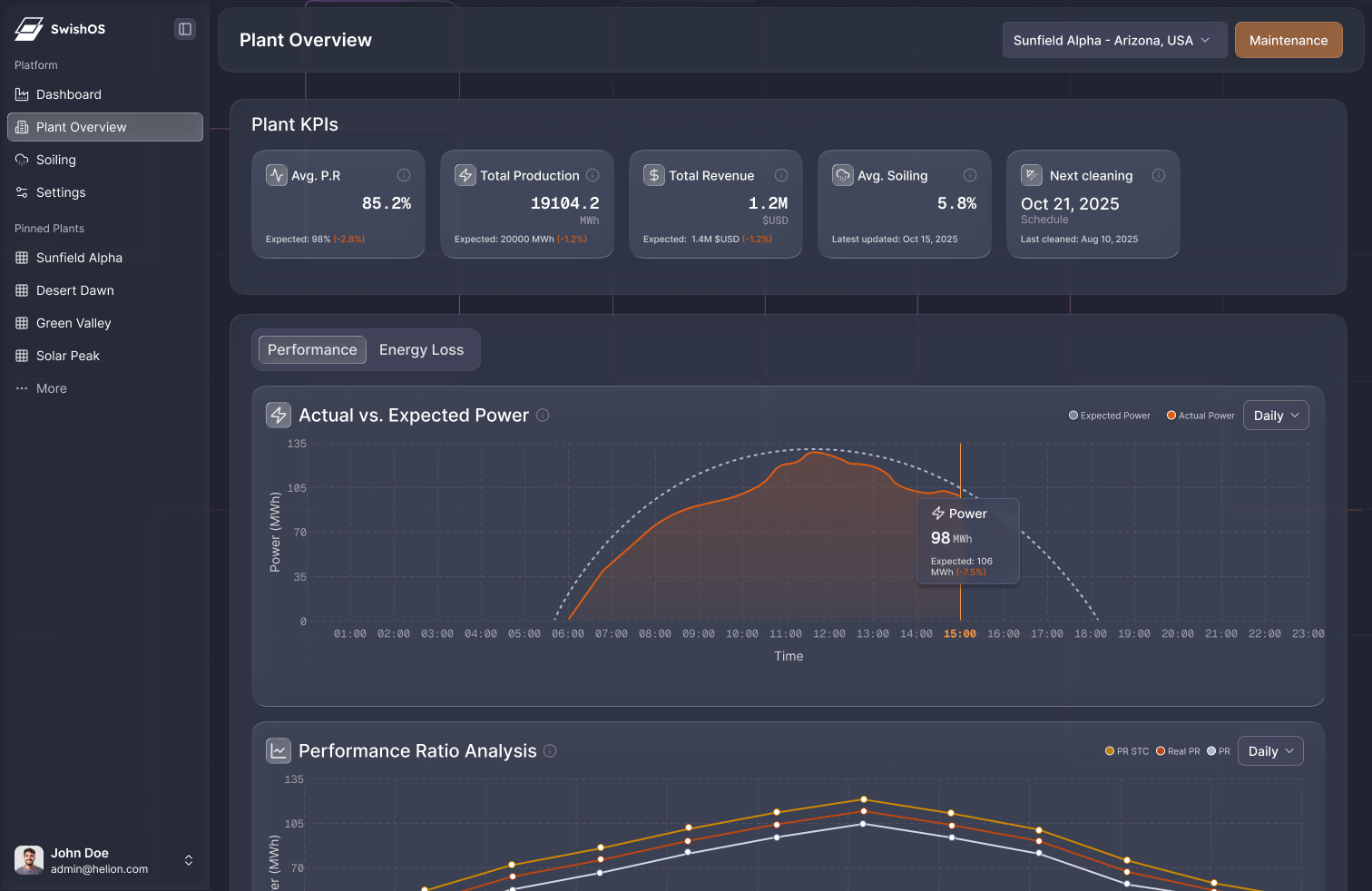
Task: Open the Settings page
Action: 60,192
